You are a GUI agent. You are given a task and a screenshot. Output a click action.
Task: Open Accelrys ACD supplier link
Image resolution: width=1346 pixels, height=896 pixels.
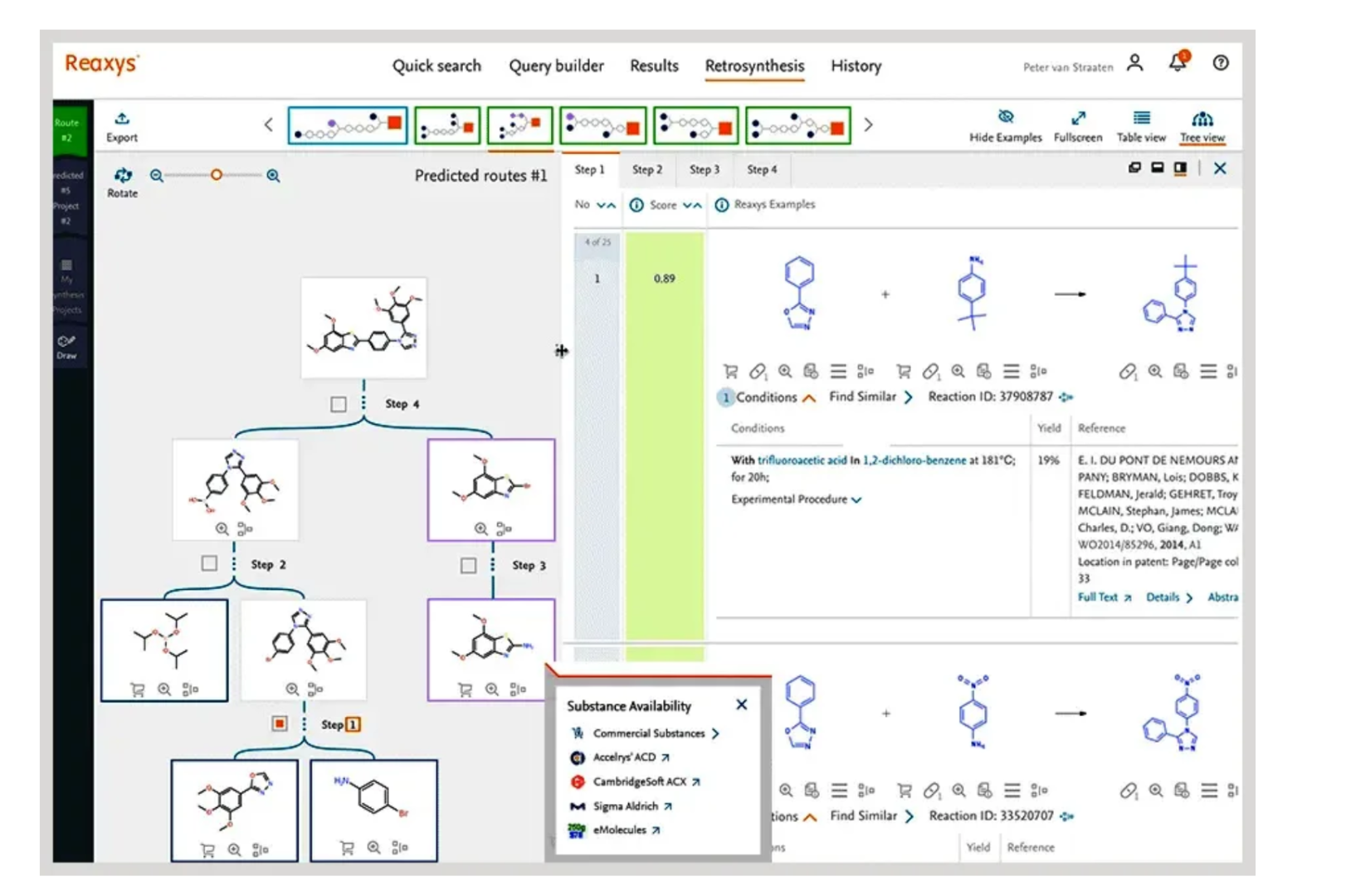point(632,757)
